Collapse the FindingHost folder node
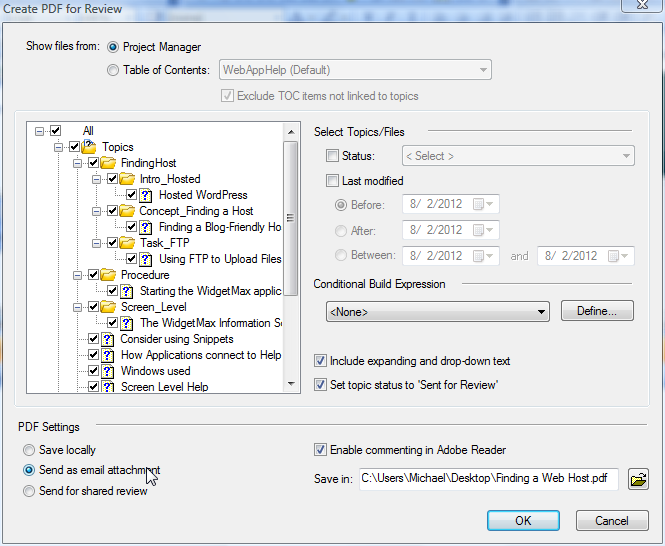 point(77,163)
